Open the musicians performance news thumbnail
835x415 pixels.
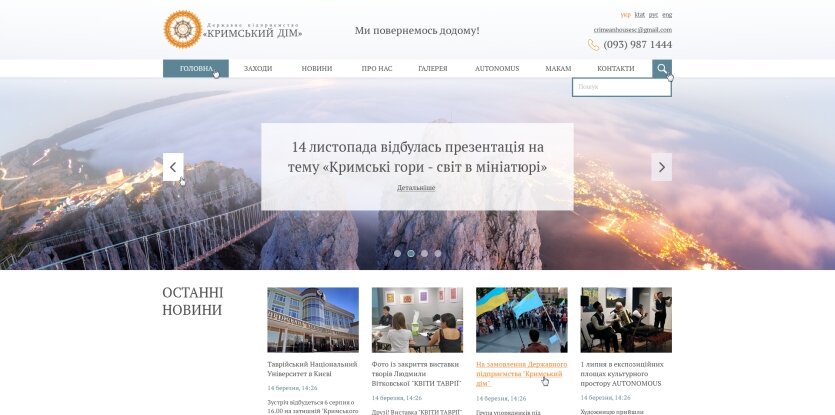pos(626,320)
